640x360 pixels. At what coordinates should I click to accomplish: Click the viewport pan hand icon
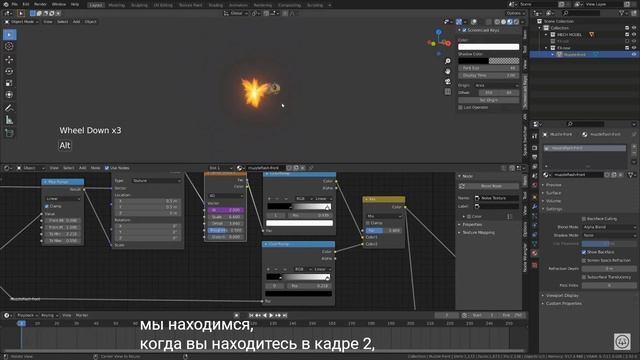pyautogui.click(x=448, y=71)
